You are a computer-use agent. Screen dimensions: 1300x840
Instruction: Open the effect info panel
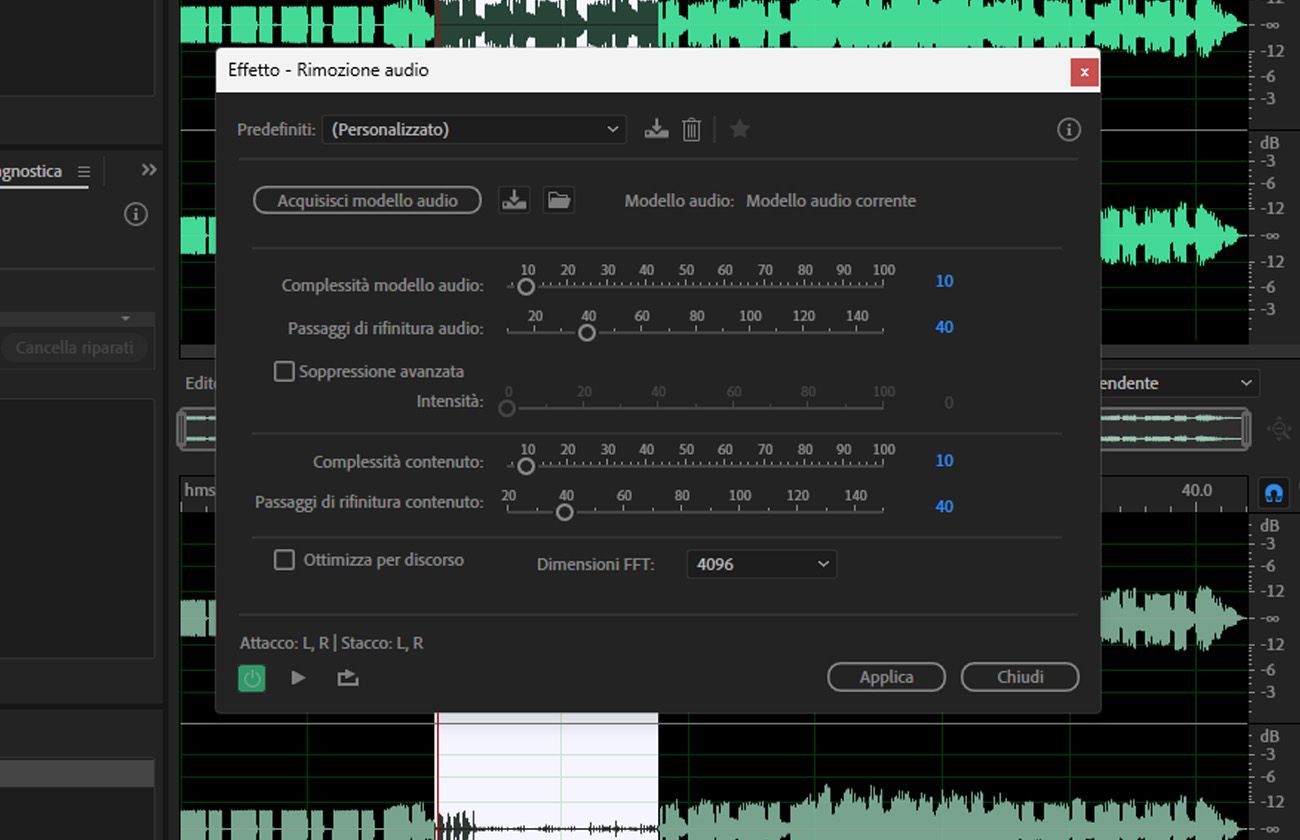point(1068,129)
